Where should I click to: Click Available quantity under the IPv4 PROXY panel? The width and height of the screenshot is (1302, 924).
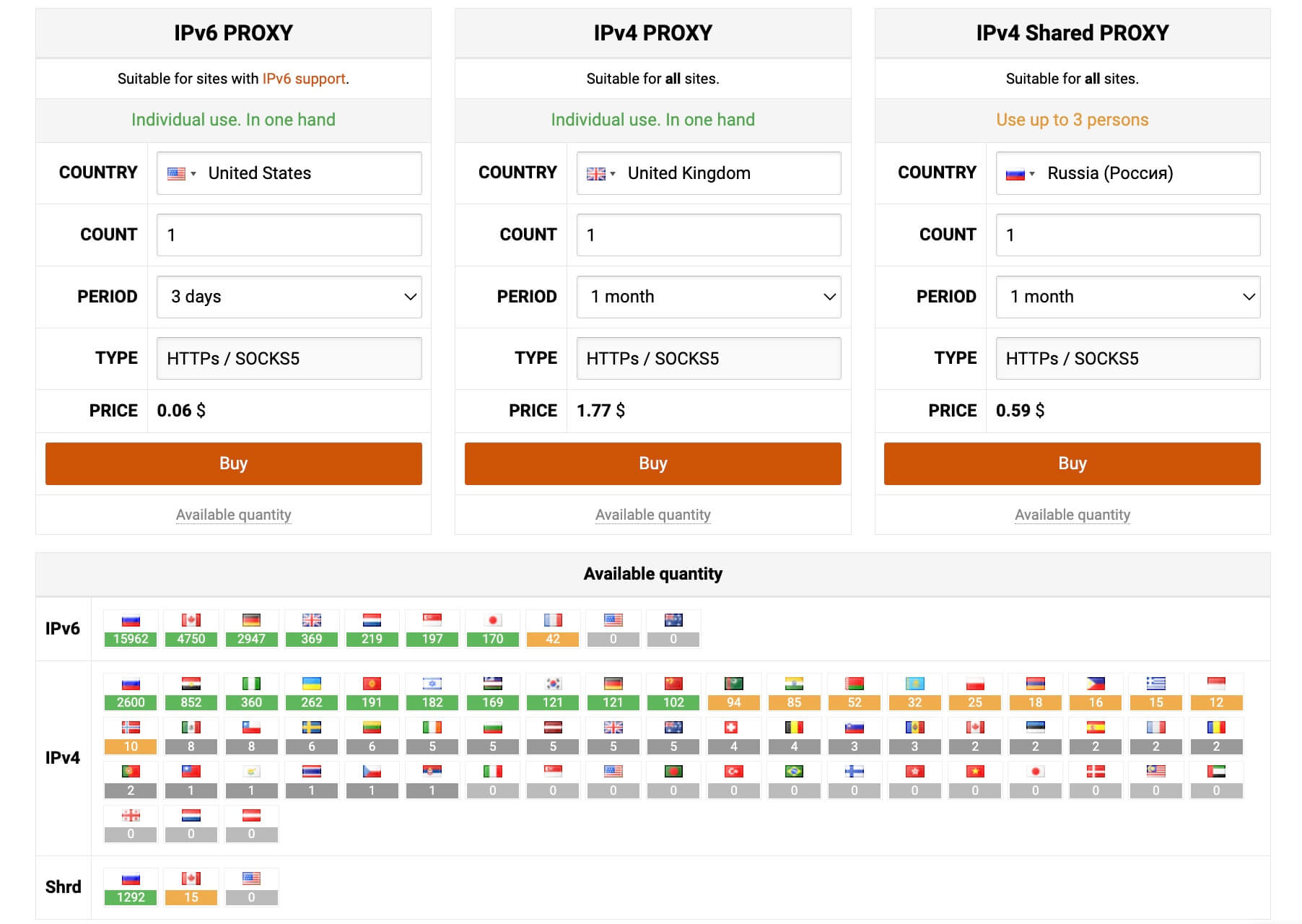click(x=652, y=515)
